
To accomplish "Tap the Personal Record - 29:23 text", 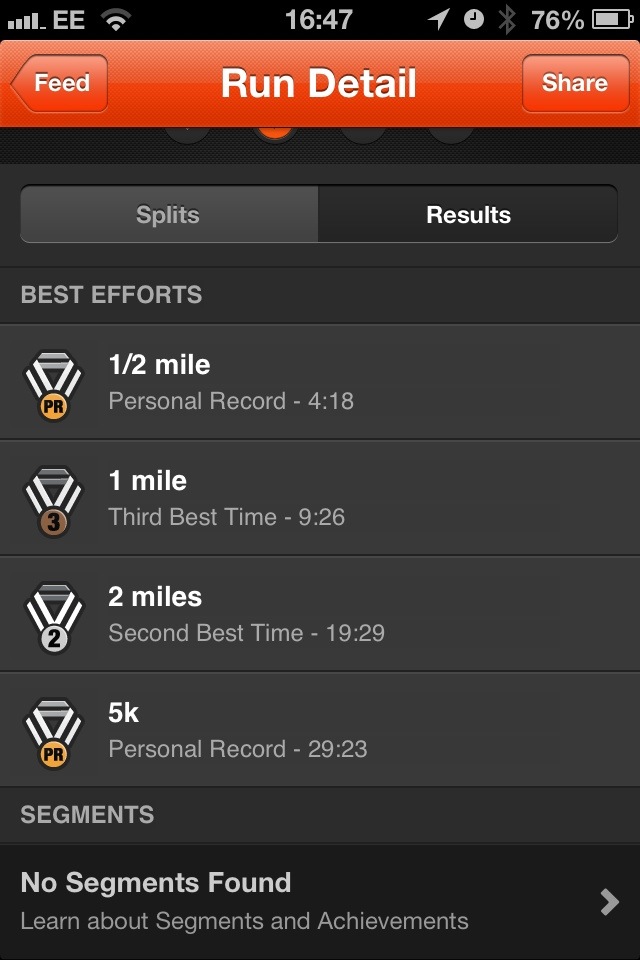I will point(237,749).
